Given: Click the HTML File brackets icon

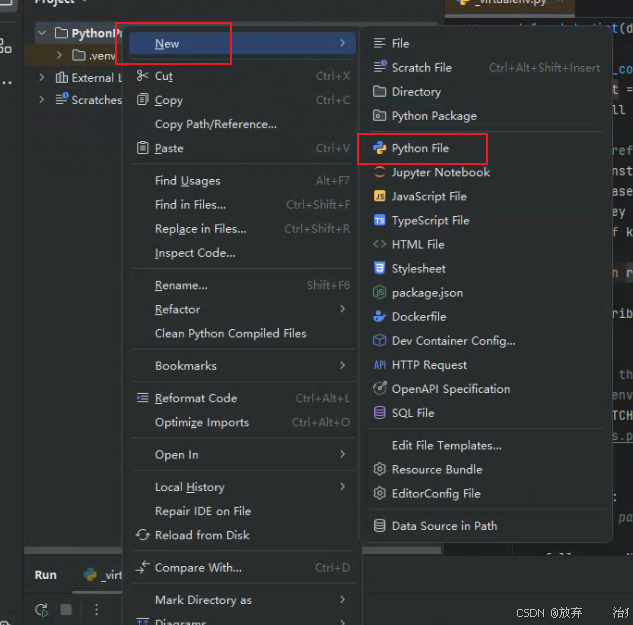Looking at the screenshot, I should [379, 244].
